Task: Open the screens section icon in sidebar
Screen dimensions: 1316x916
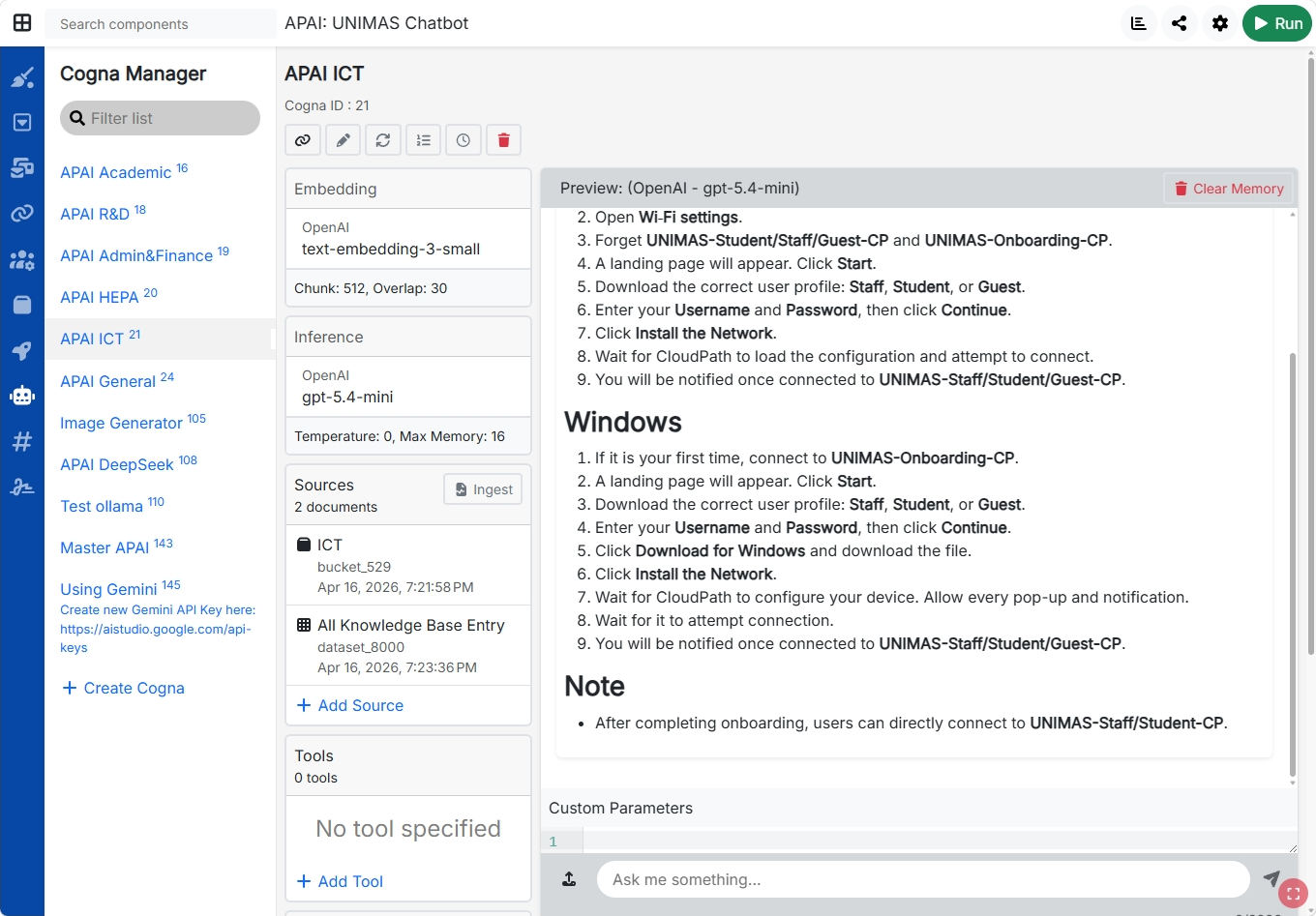Action: (22, 167)
